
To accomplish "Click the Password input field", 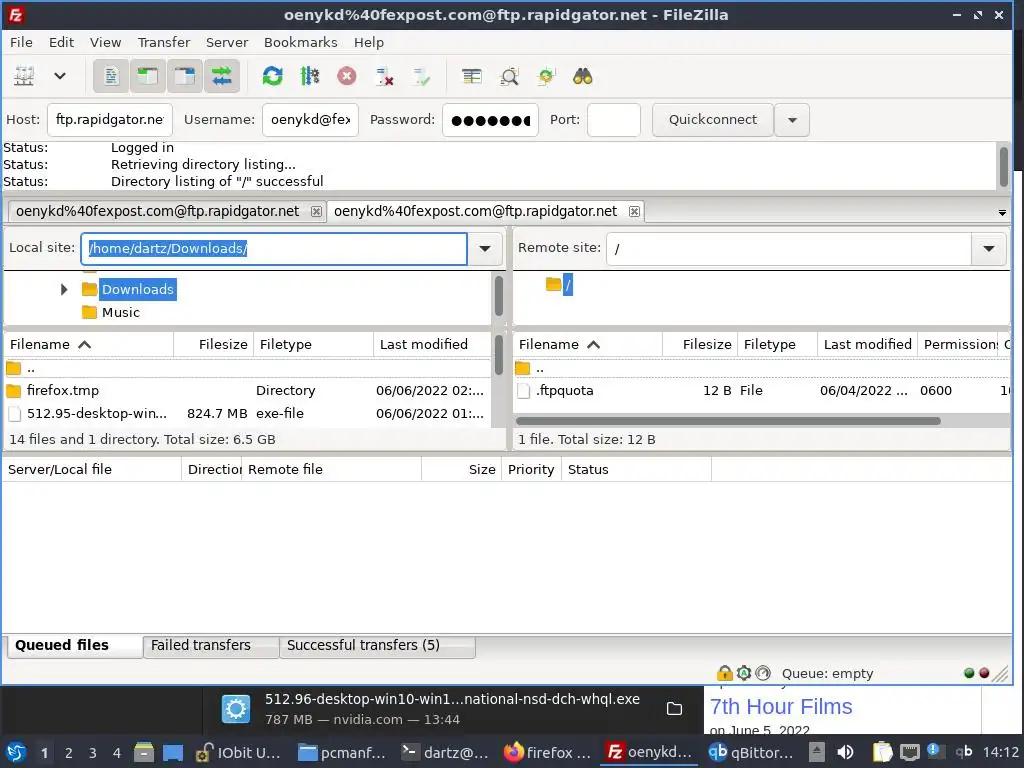I will (x=490, y=120).
